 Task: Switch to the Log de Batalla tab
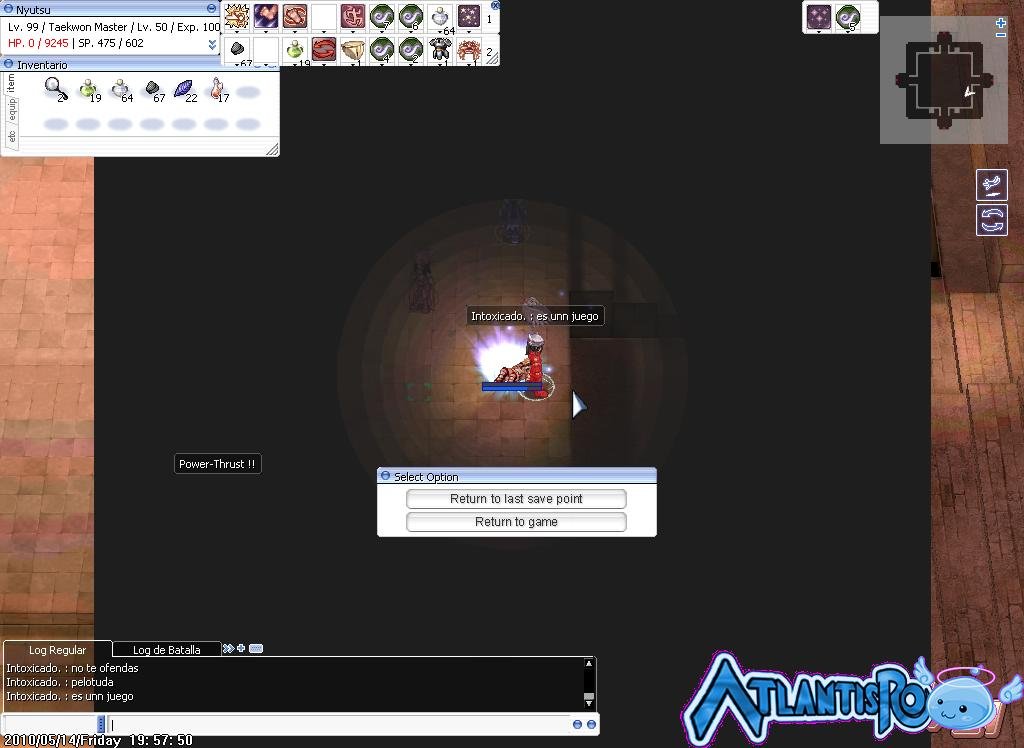pyautogui.click(x=167, y=649)
